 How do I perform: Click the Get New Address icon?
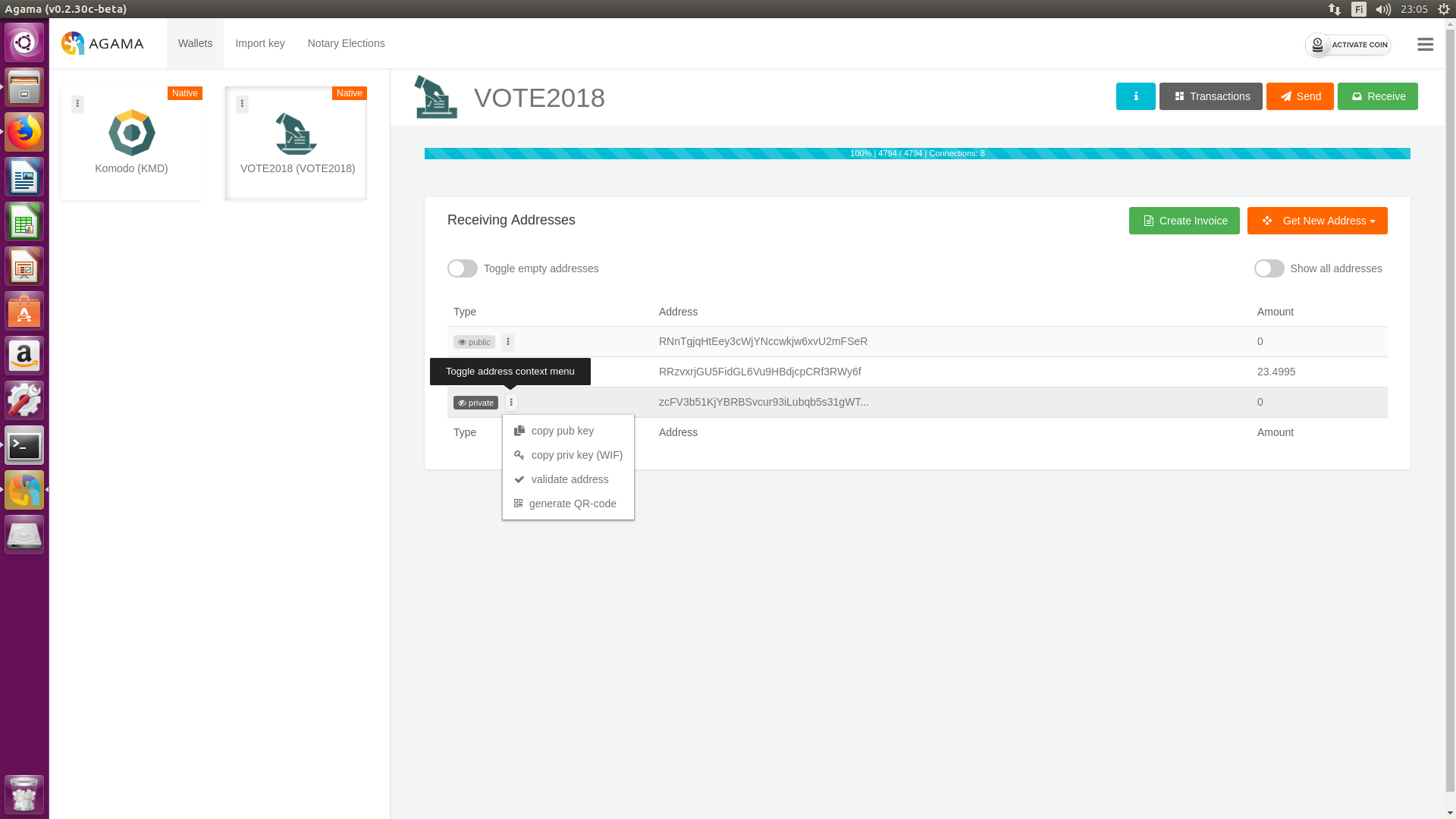[1266, 220]
